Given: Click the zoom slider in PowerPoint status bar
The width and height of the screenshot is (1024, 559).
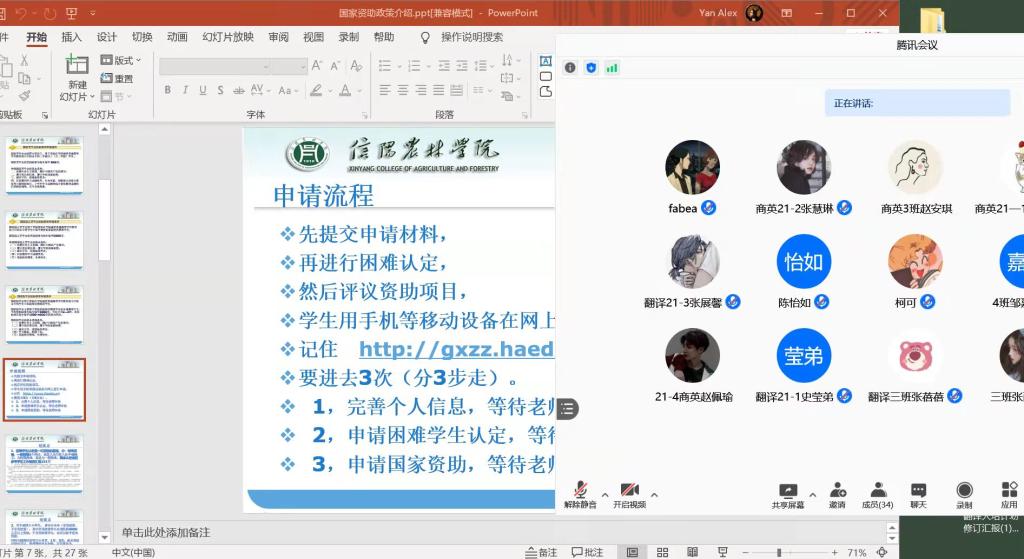Looking at the screenshot, I should [x=780, y=552].
